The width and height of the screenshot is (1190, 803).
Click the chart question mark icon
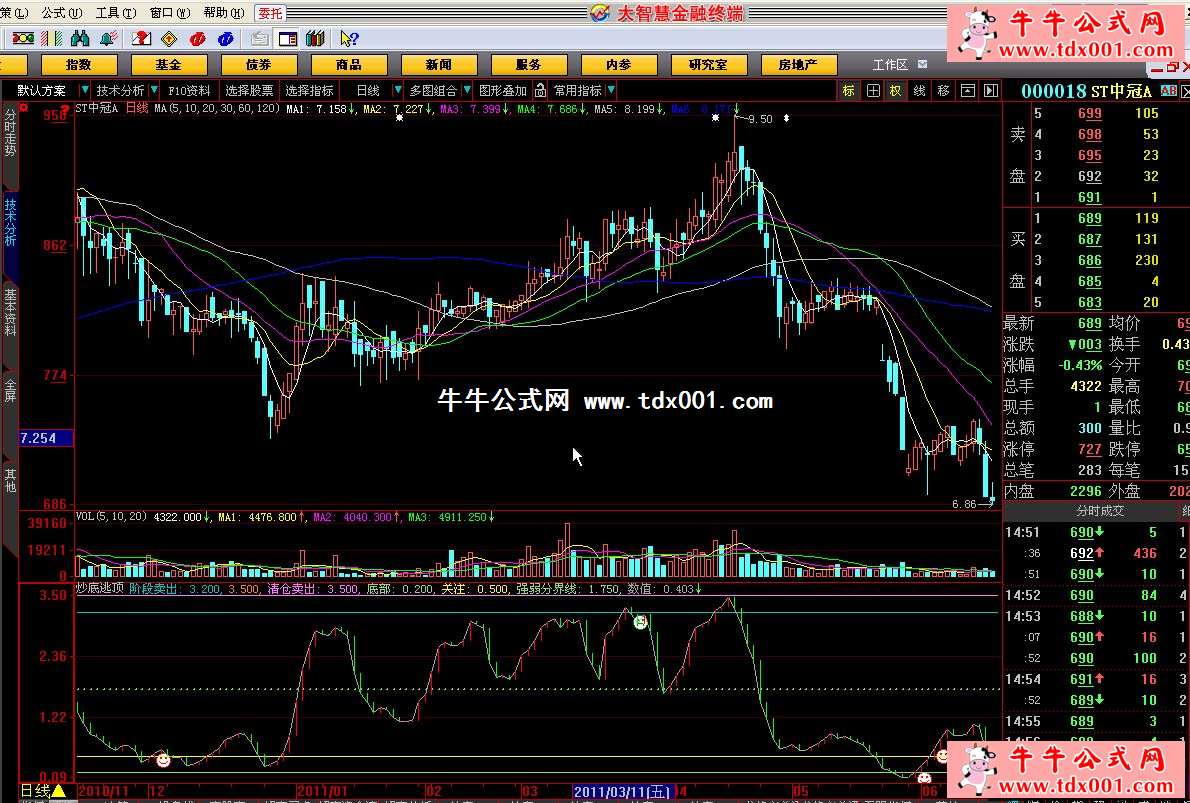click(141, 38)
